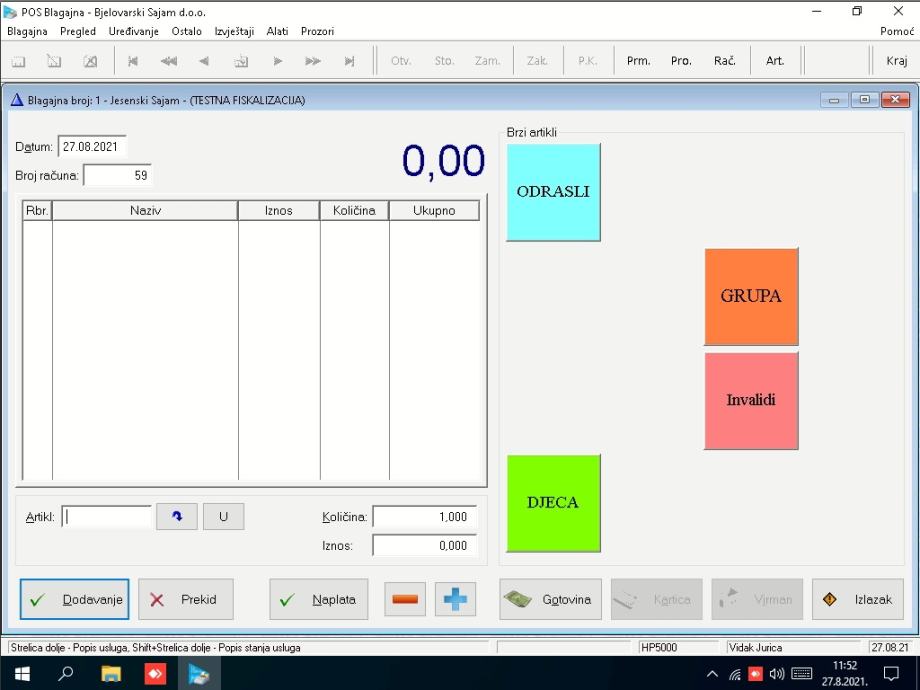Viewport: 920px width, 690px height.
Task: Click the red minus quantity button
Action: coord(405,599)
